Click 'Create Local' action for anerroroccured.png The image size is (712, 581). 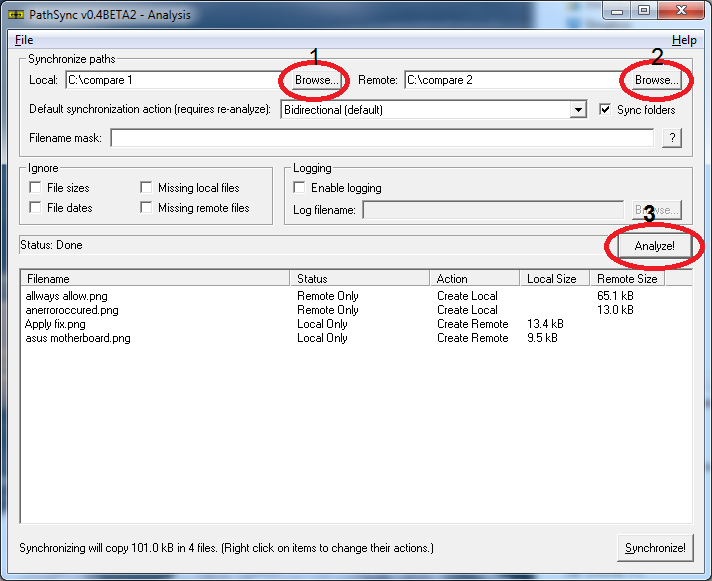(x=467, y=310)
